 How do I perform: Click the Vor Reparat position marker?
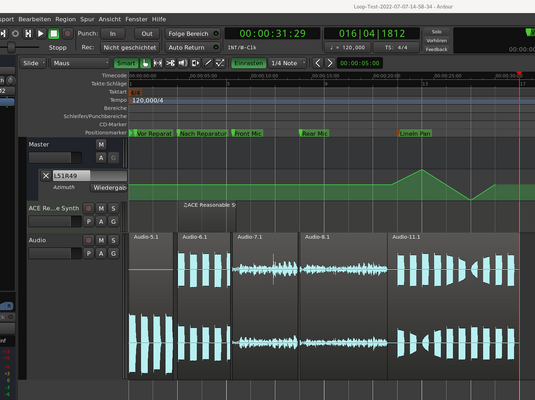coord(153,133)
